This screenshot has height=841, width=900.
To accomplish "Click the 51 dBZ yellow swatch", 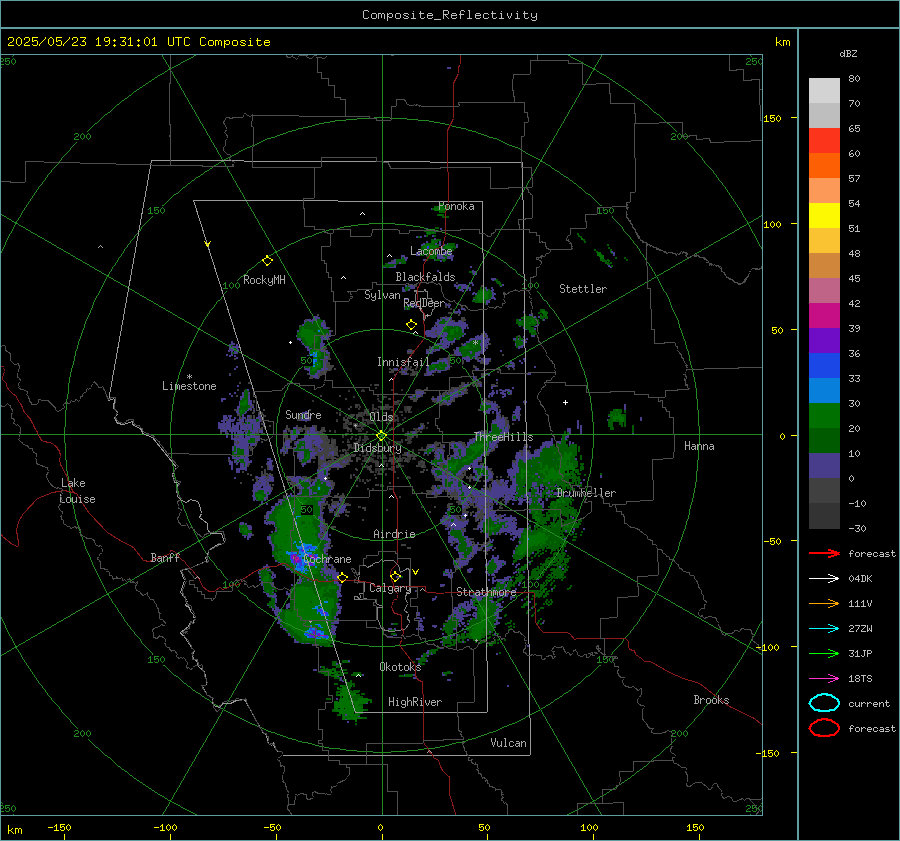I will (824, 216).
